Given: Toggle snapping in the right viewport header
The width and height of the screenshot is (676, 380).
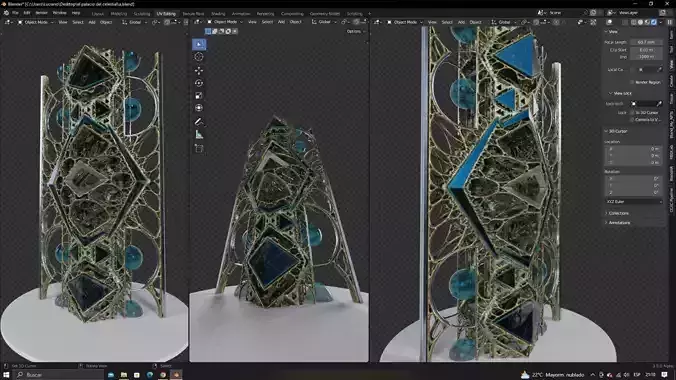Looking at the screenshot, I should click(536, 22).
